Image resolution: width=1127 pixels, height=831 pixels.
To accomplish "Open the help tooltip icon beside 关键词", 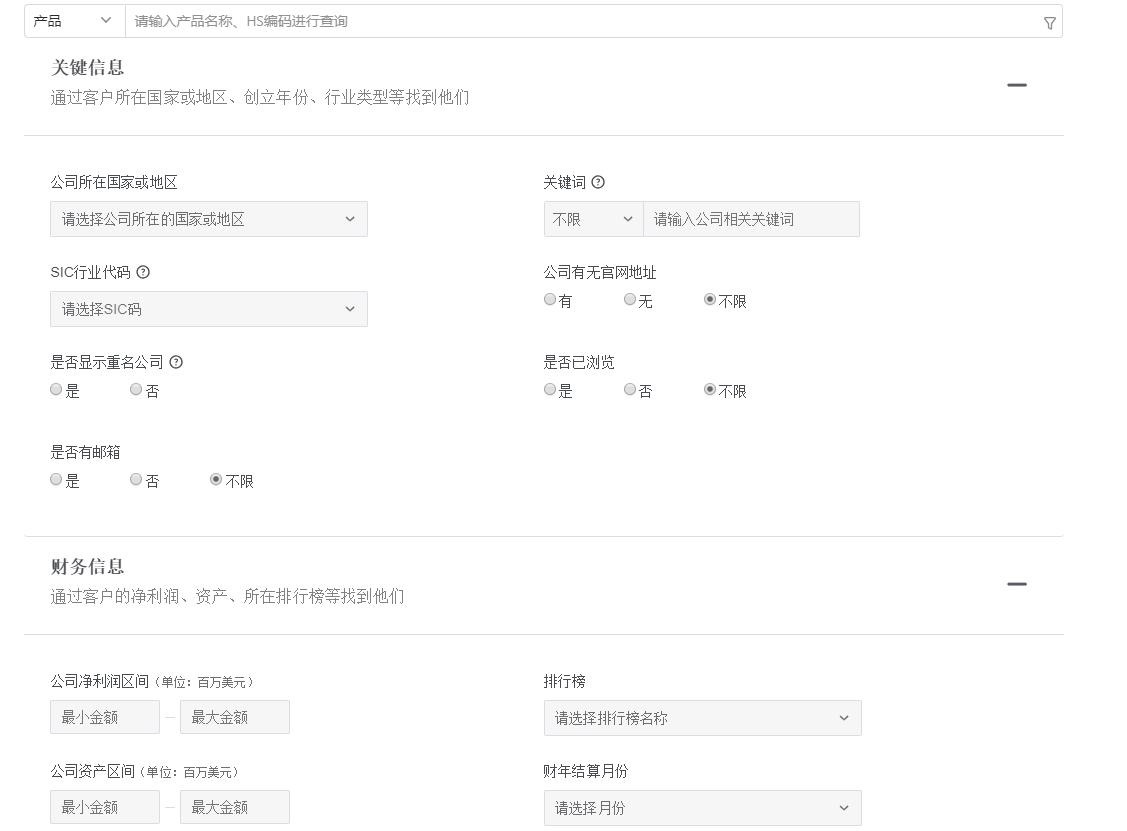I will 598,182.
